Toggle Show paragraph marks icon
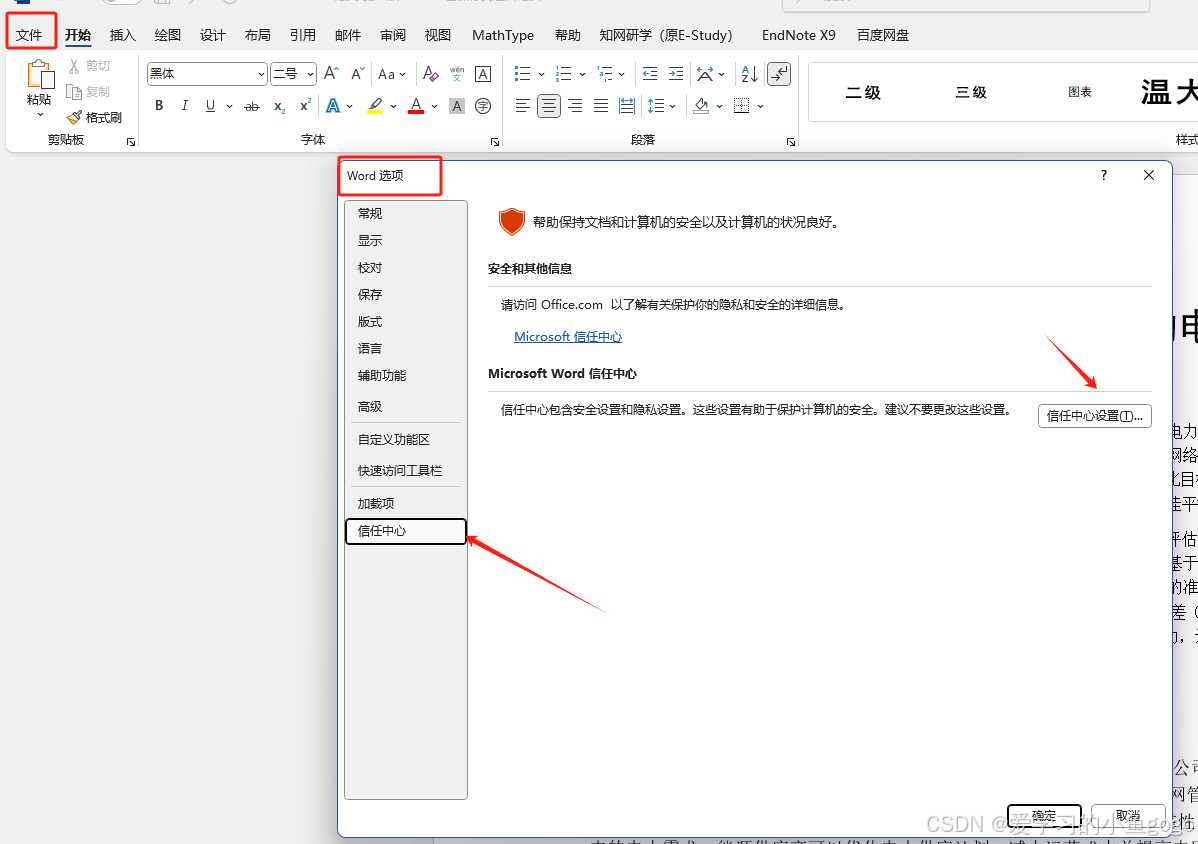This screenshot has width=1198, height=844. click(779, 73)
